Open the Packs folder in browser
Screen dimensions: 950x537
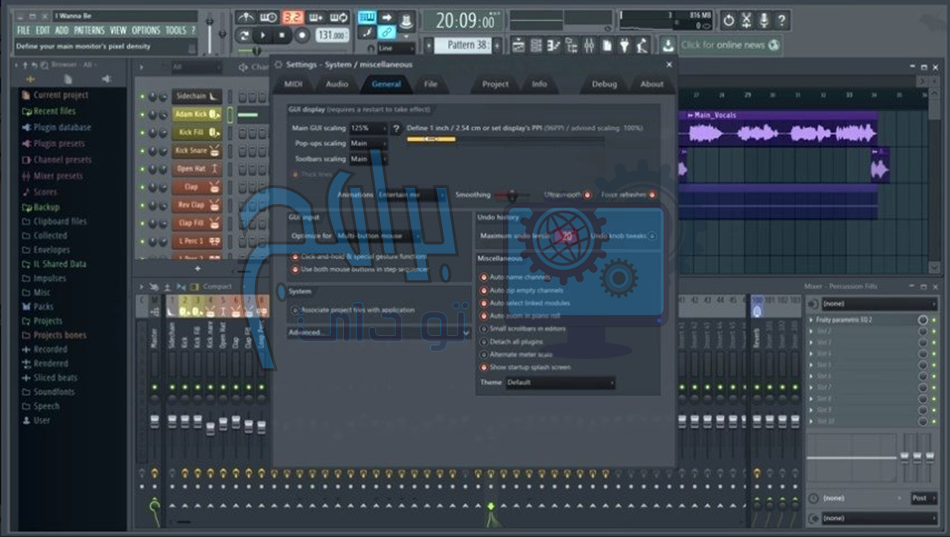pyautogui.click(x=44, y=307)
